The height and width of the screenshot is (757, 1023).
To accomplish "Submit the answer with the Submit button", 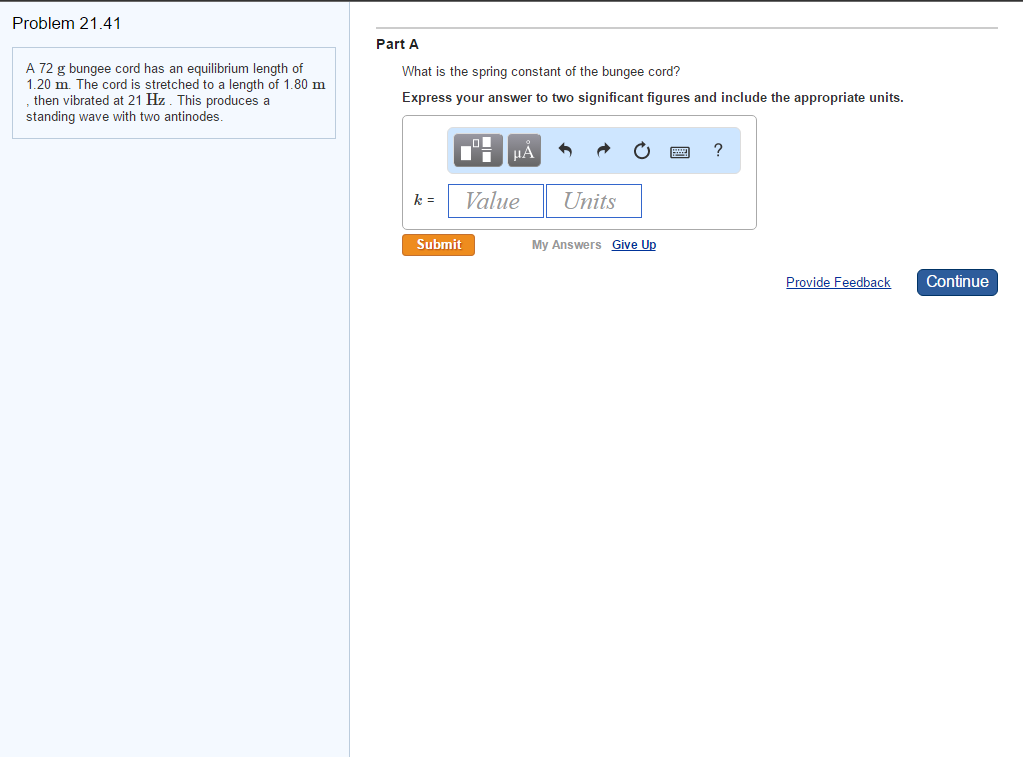I will [438, 245].
